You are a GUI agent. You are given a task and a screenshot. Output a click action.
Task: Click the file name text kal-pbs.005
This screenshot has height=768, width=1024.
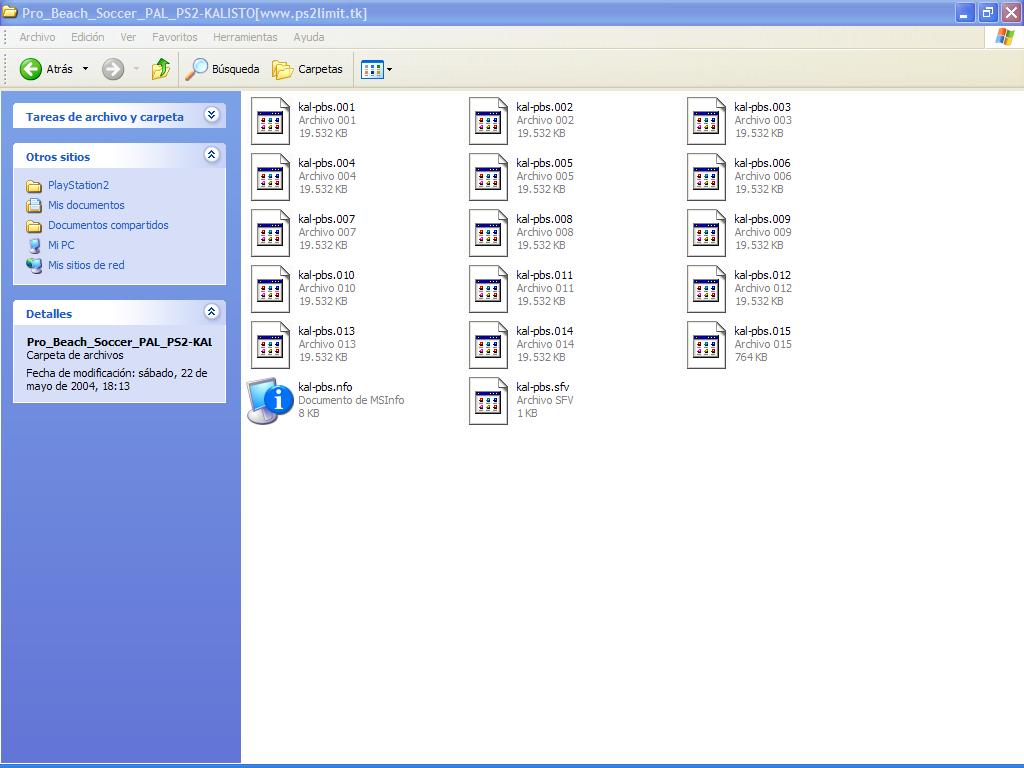tap(545, 163)
